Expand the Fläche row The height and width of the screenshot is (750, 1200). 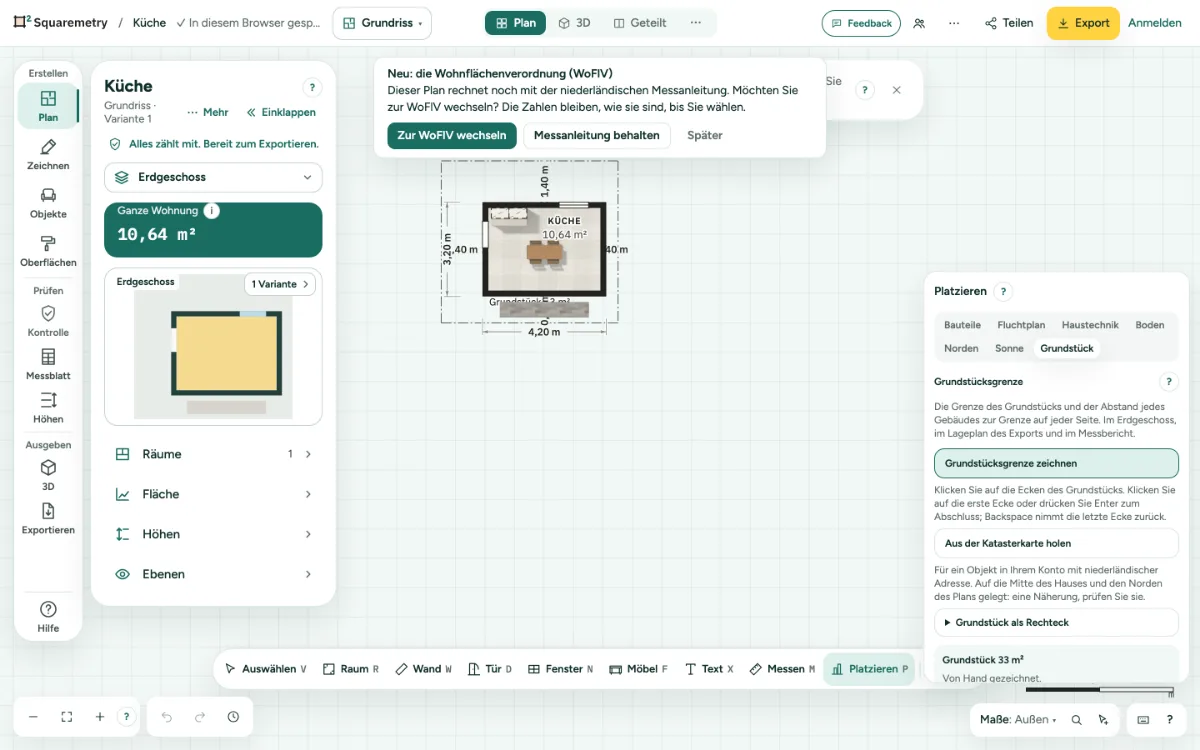click(x=213, y=494)
